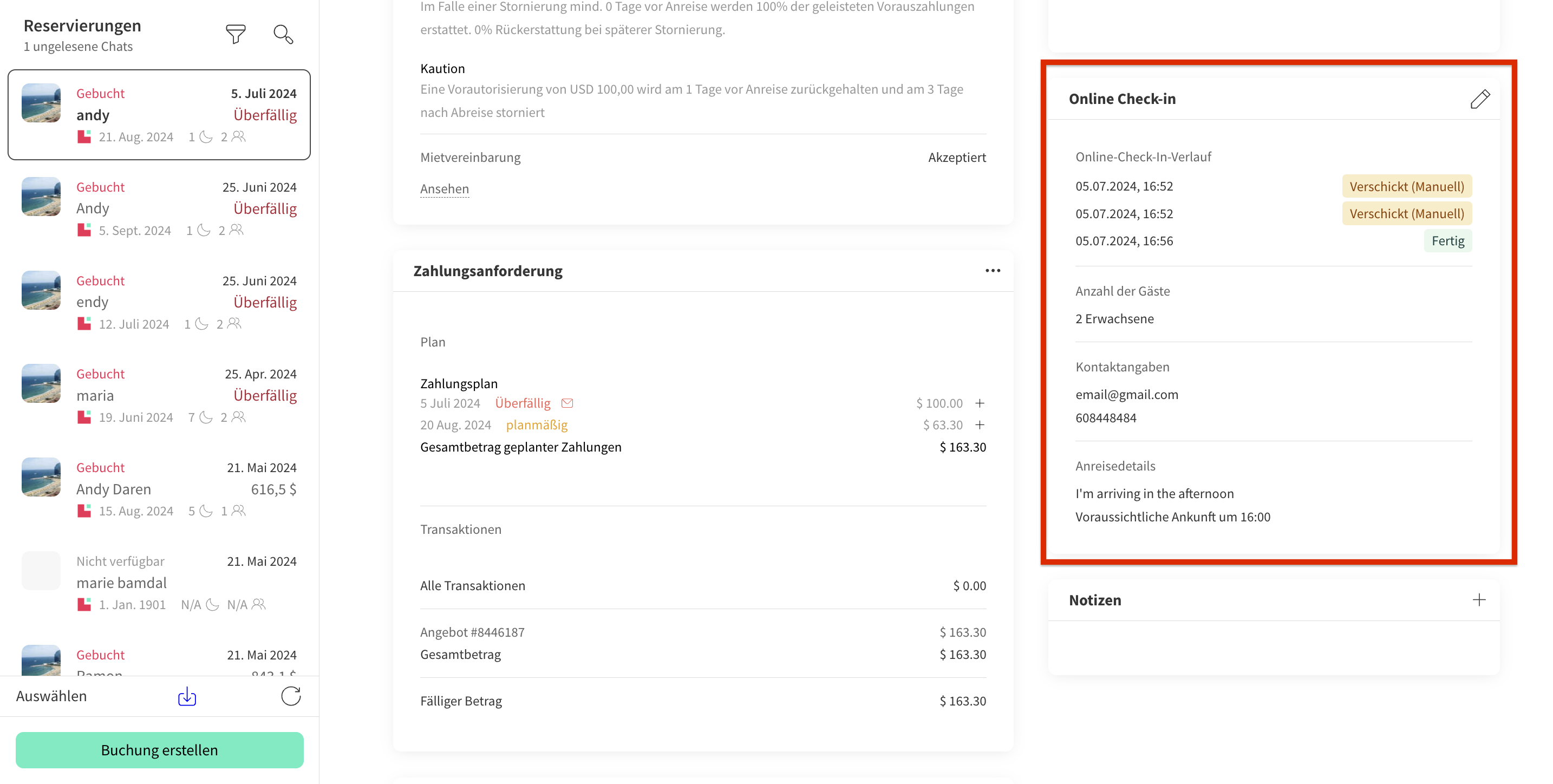Click the Fertig check-in status badge

[1447, 241]
